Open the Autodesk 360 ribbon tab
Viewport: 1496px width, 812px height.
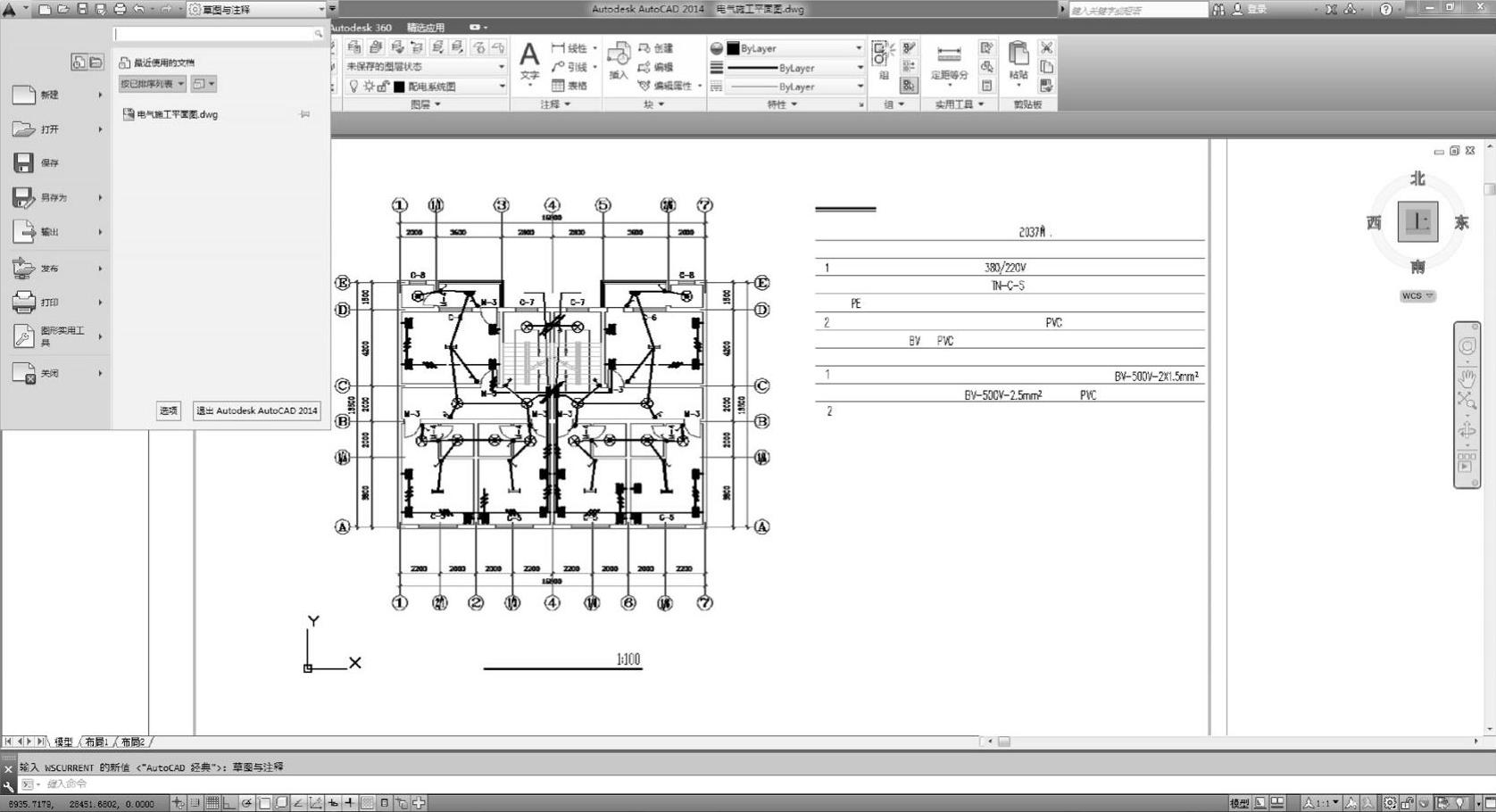(x=361, y=28)
